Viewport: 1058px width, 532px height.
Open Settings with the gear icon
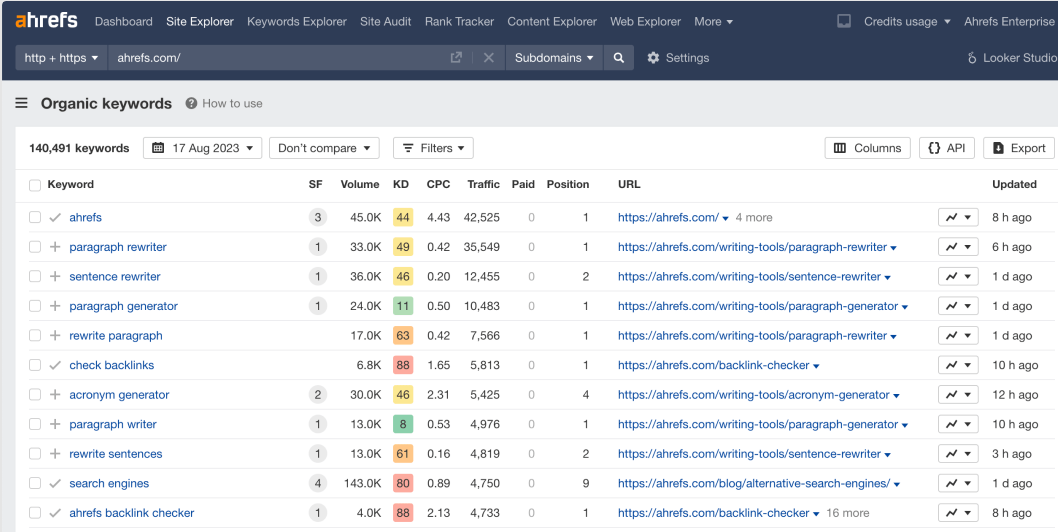tap(678, 57)
